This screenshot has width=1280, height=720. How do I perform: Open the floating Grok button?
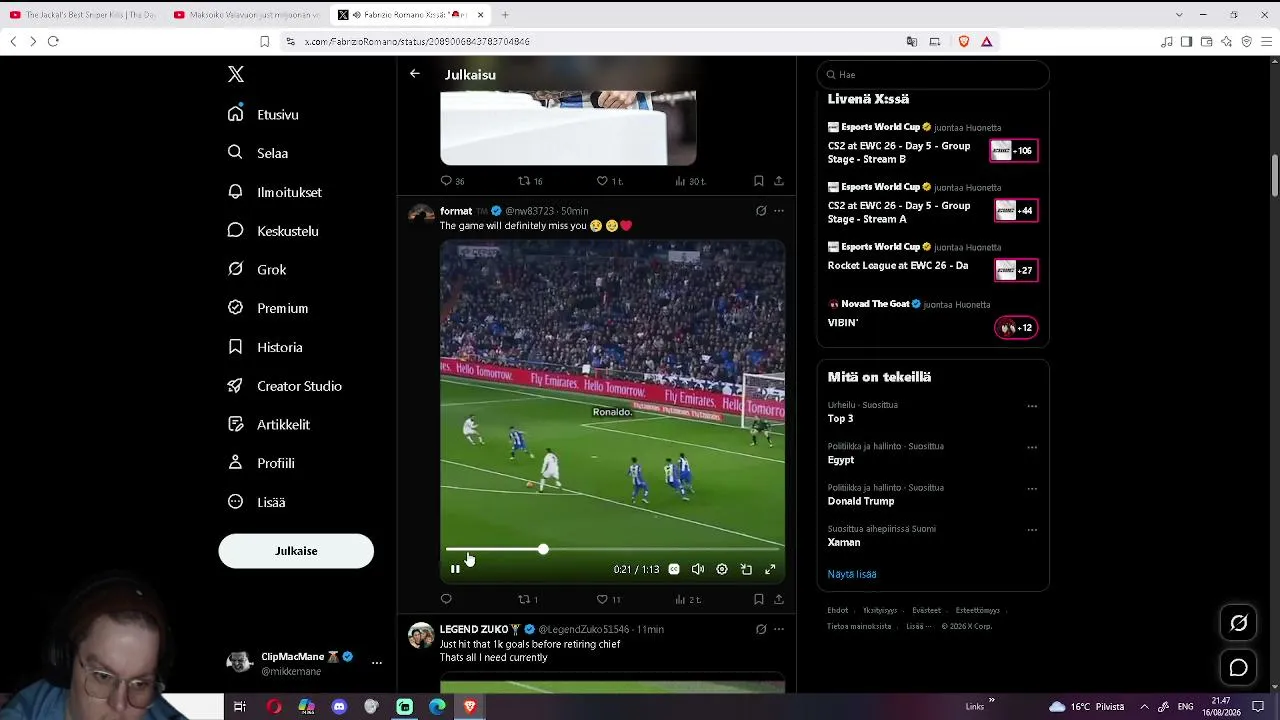click(x=1238, y=623)
